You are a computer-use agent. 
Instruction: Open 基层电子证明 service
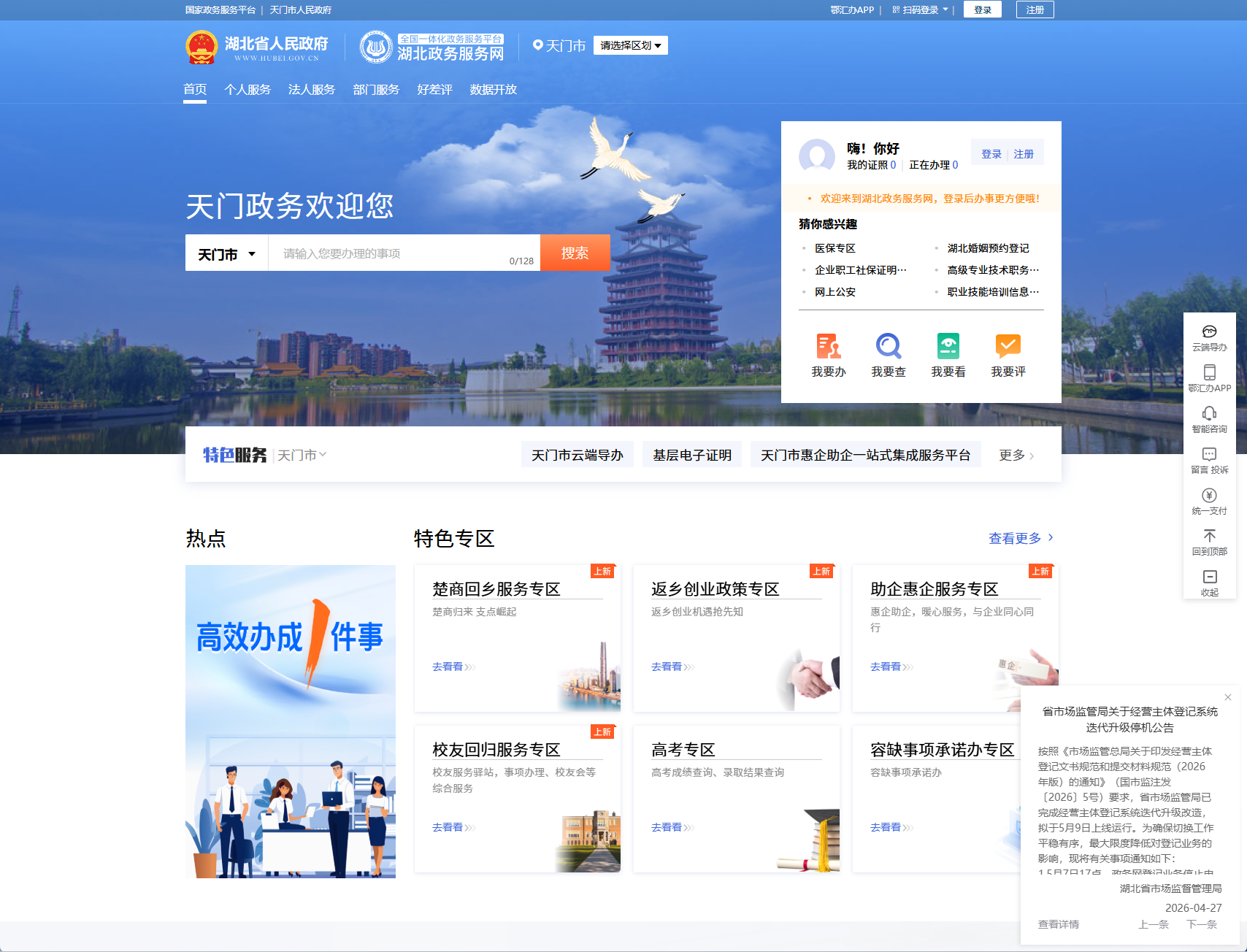pos(692,455)
